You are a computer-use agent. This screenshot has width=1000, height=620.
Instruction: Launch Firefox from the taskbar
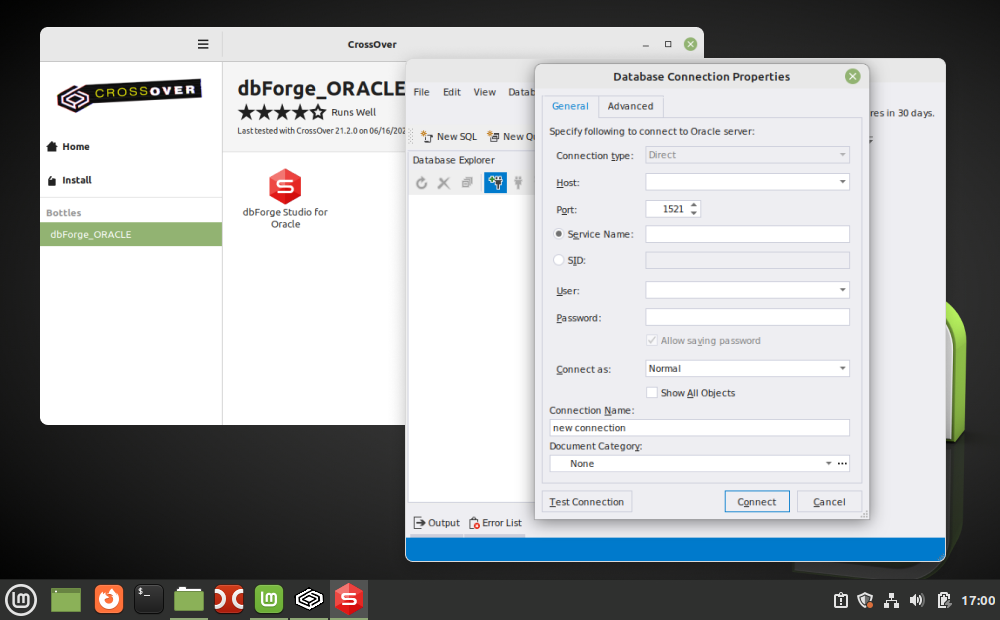108,600
